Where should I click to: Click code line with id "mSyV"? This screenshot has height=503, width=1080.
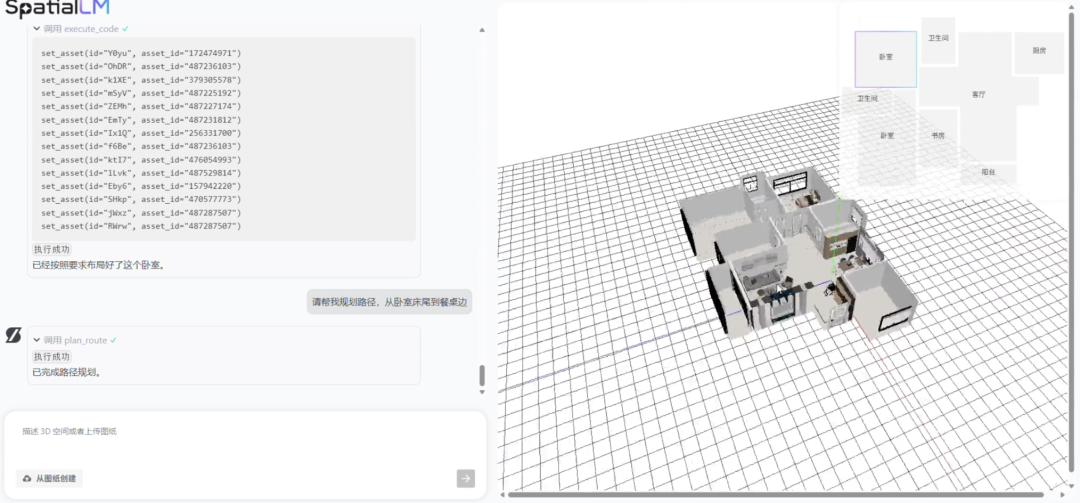tap(141, 93)
